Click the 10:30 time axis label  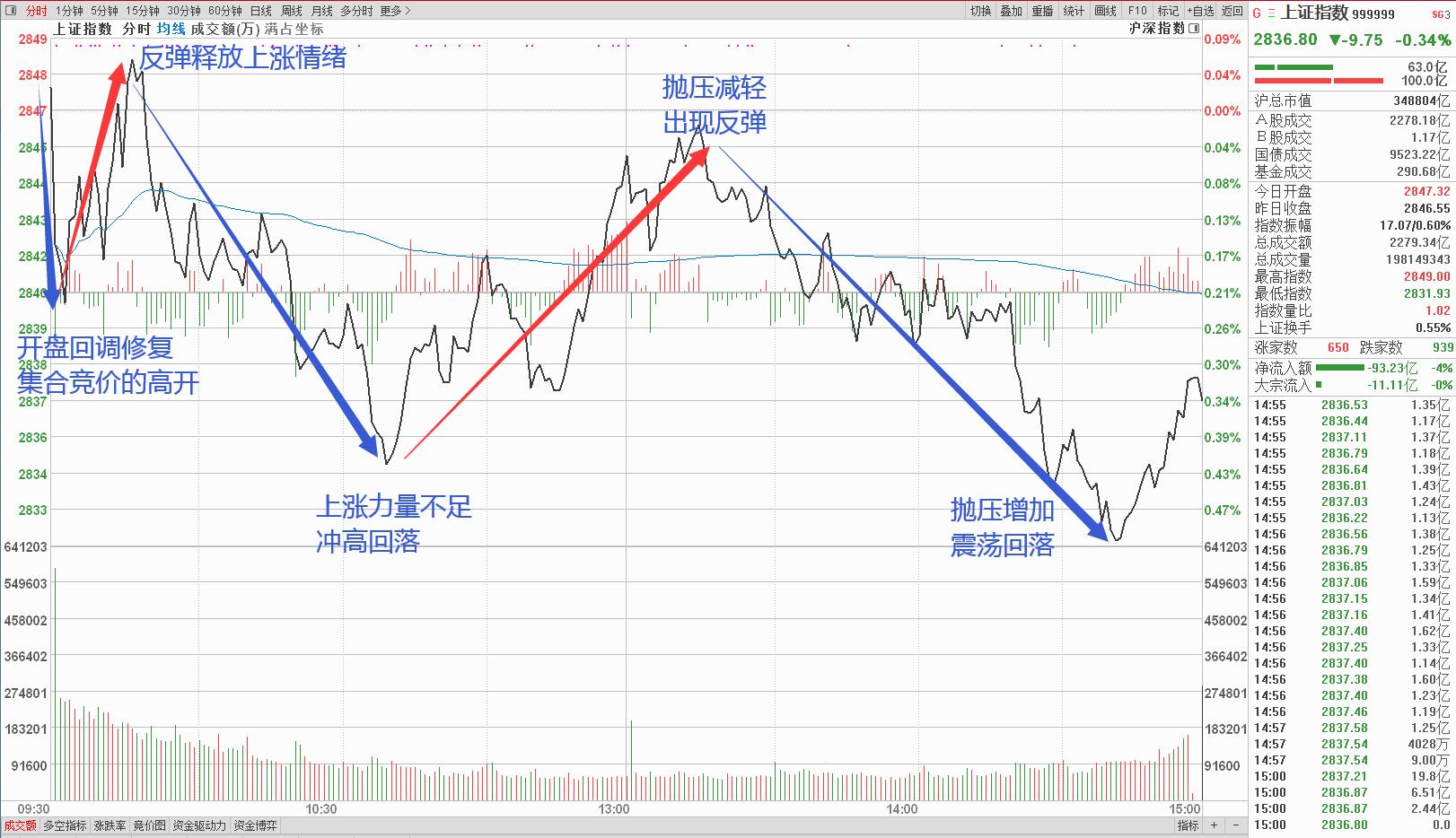tap(321, 808)
